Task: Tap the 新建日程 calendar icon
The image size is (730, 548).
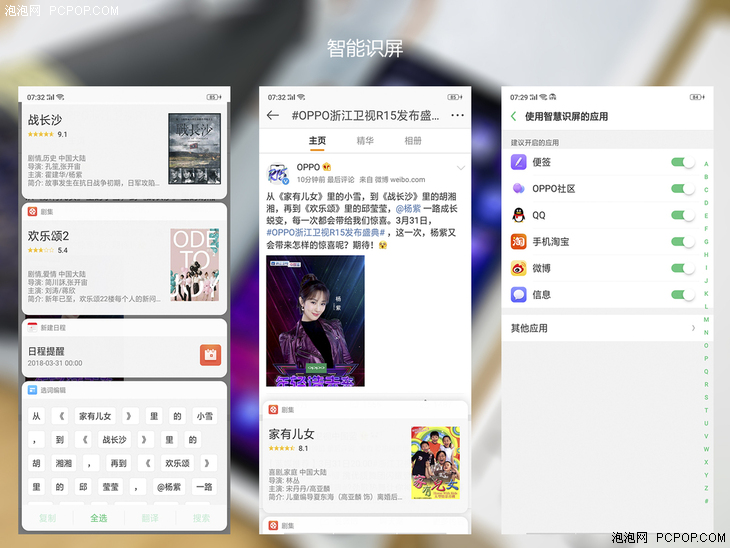Action: click(x=32, y=328)
